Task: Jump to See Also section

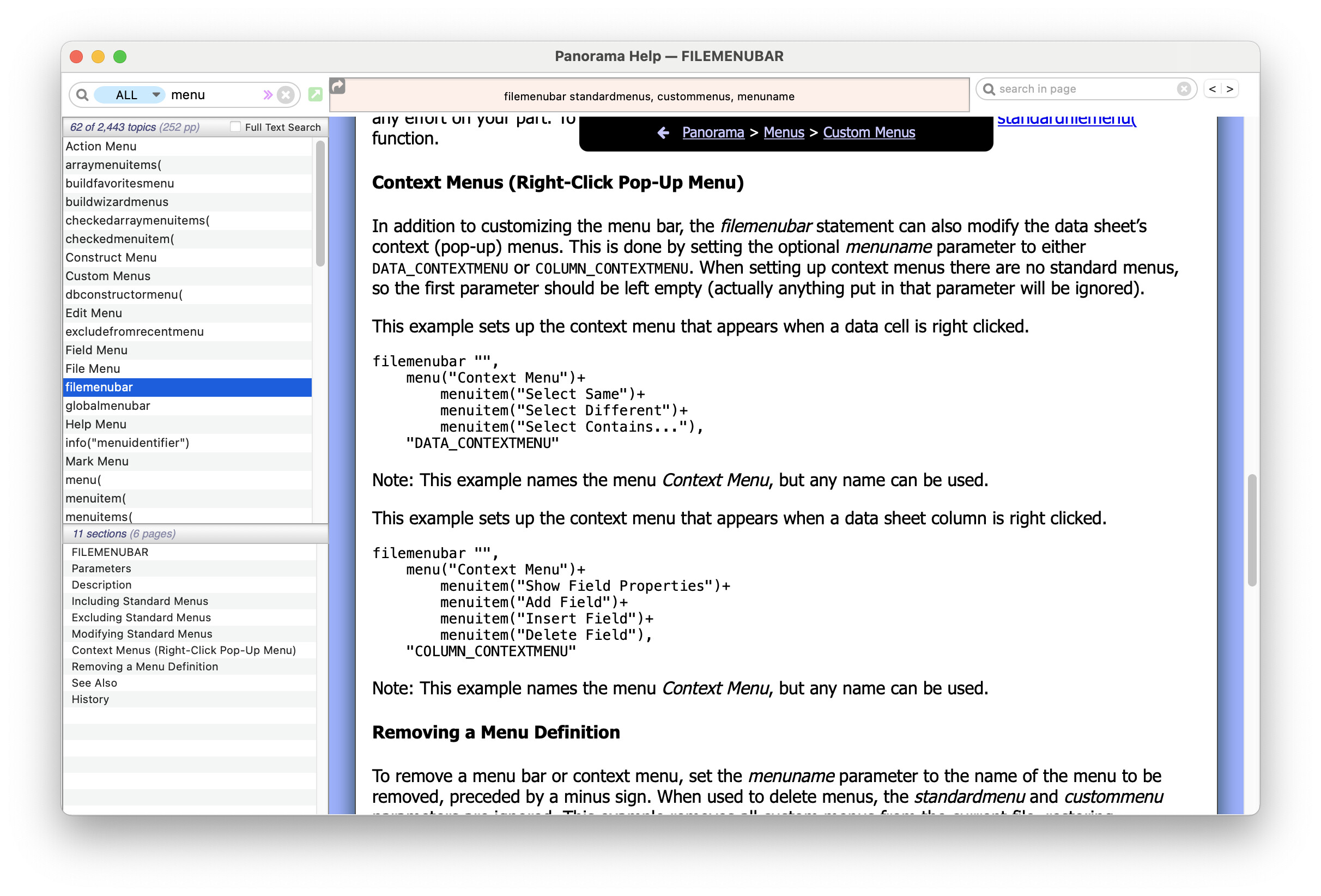Action: (x=189, y=683)
